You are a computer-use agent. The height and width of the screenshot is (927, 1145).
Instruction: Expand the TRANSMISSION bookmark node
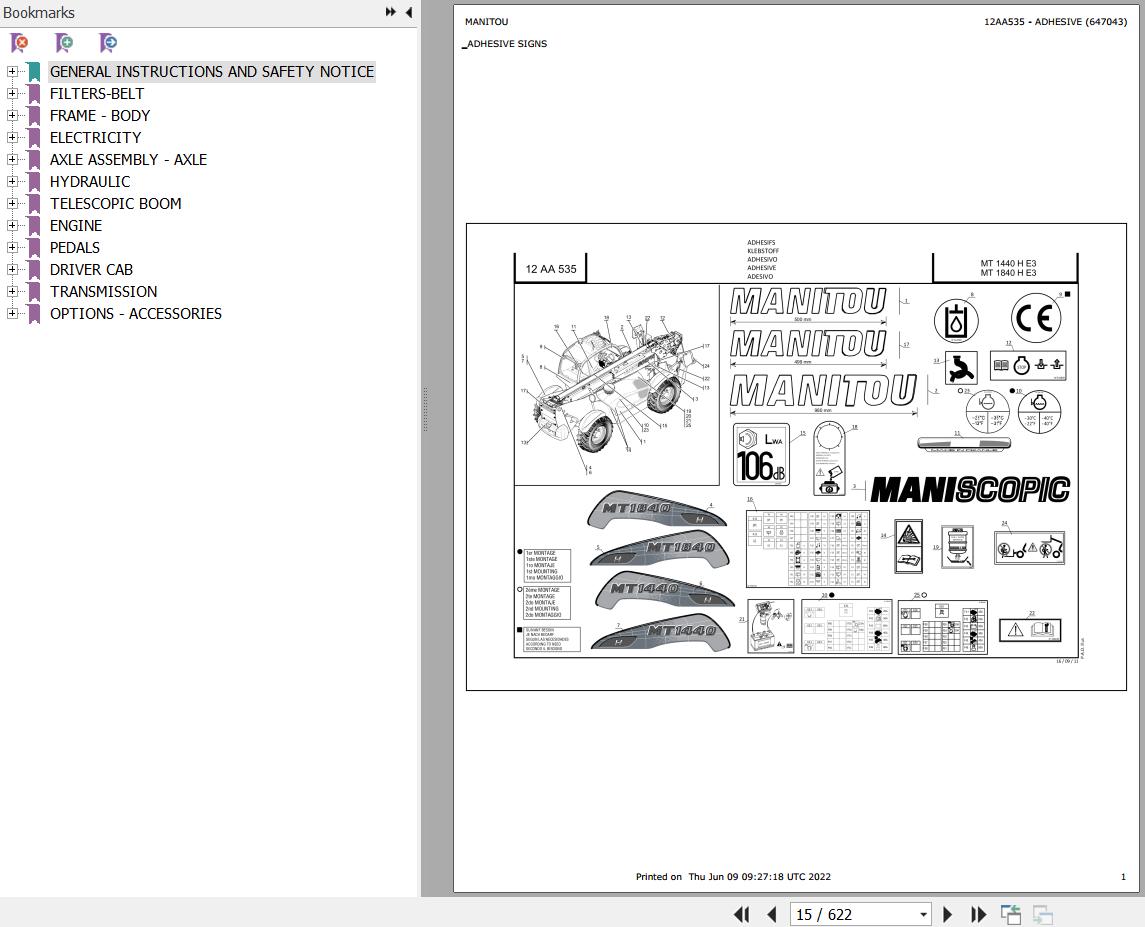12,291
